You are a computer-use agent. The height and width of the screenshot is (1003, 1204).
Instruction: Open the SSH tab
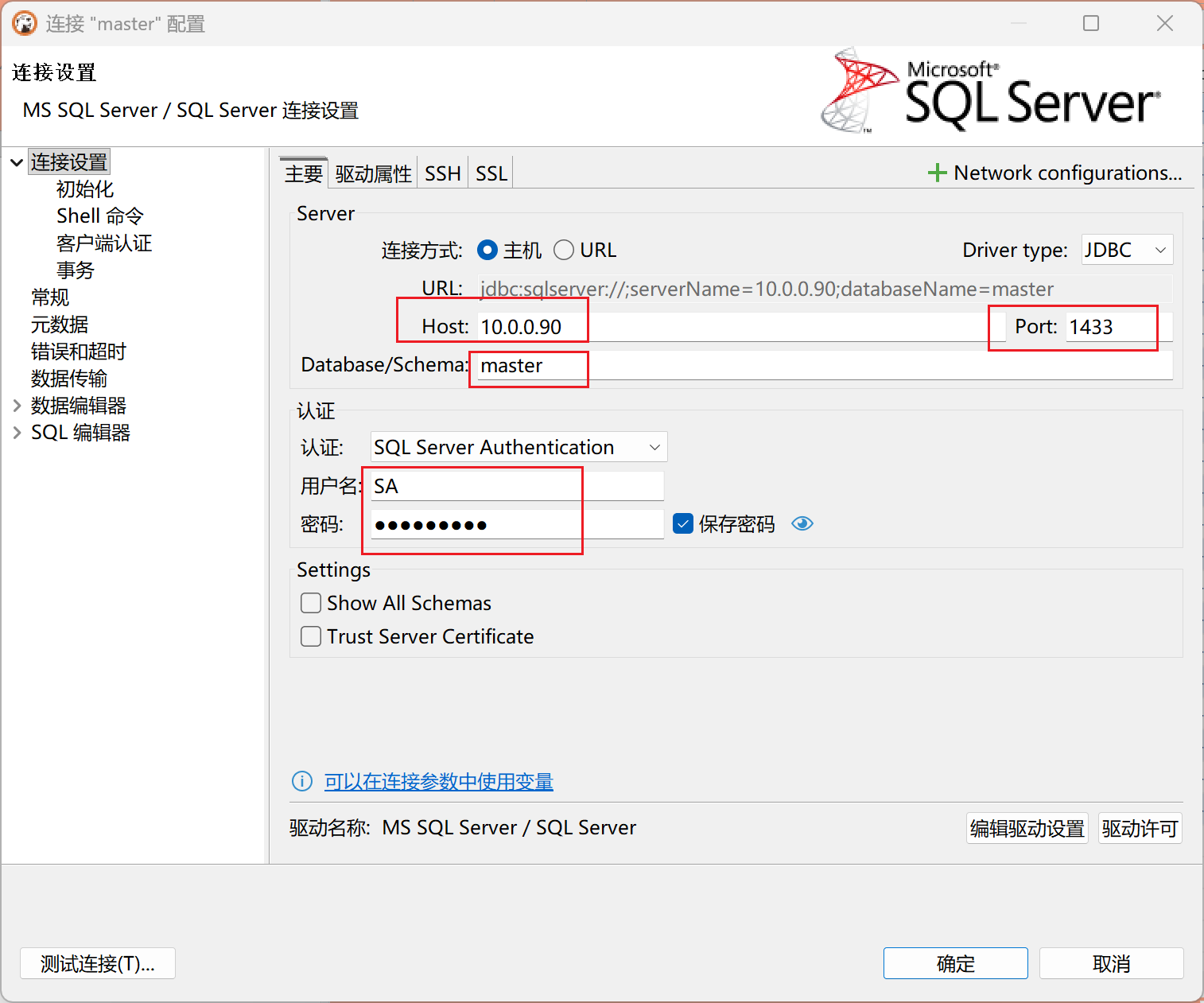coord(443,173)
